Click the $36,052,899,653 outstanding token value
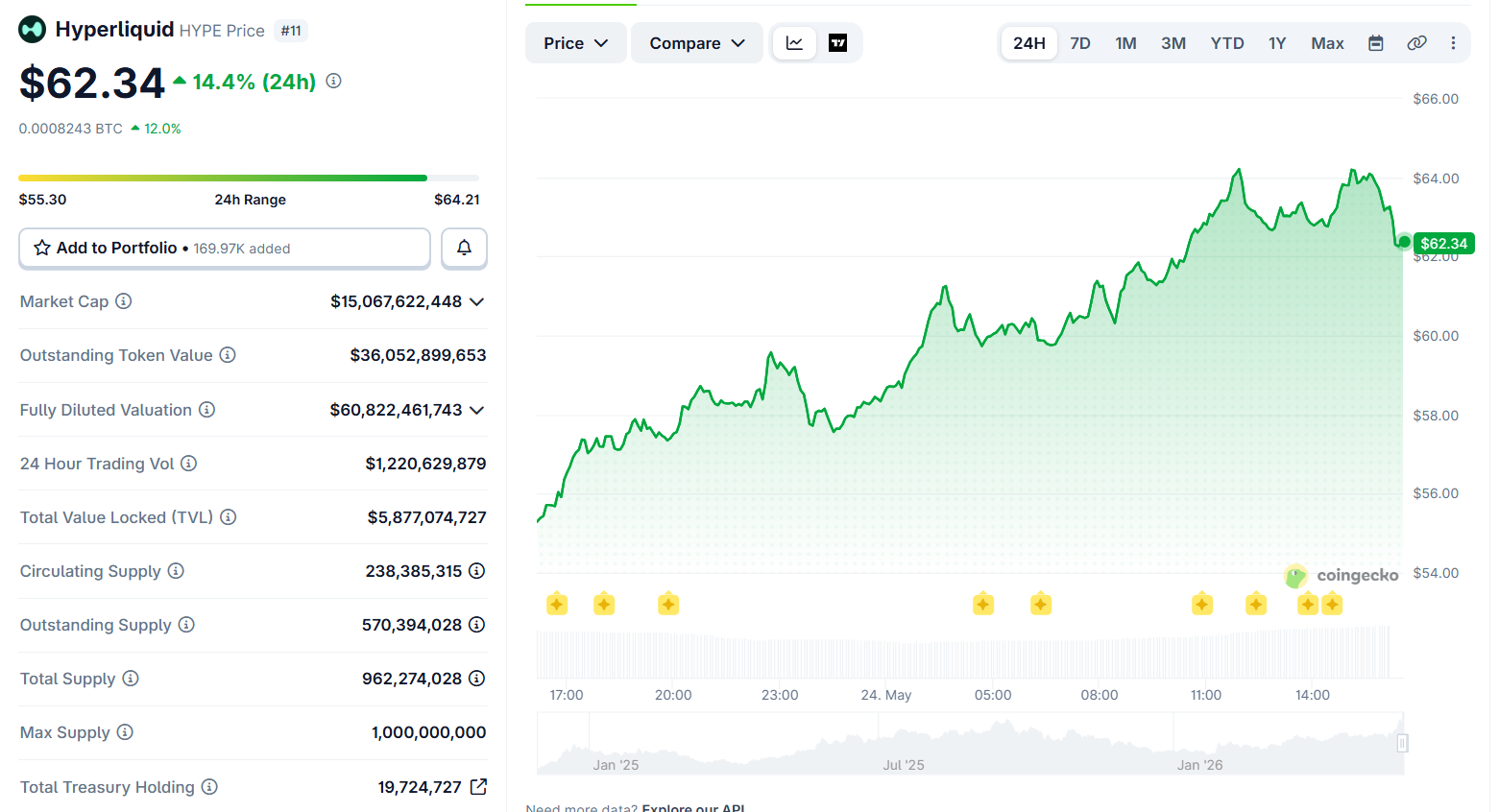Image resolution: width=1499 pixels, height=812 pixels. (x=418, y=355)
